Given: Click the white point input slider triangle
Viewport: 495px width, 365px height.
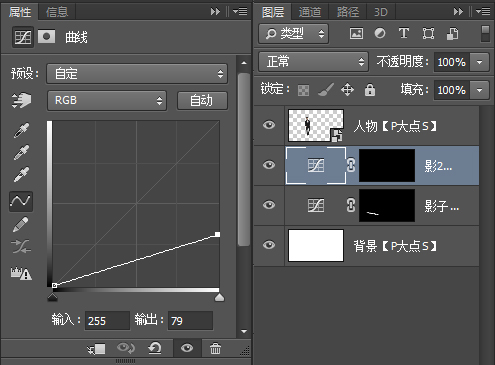Looking at the screenshot, I should tap(219, 297).
